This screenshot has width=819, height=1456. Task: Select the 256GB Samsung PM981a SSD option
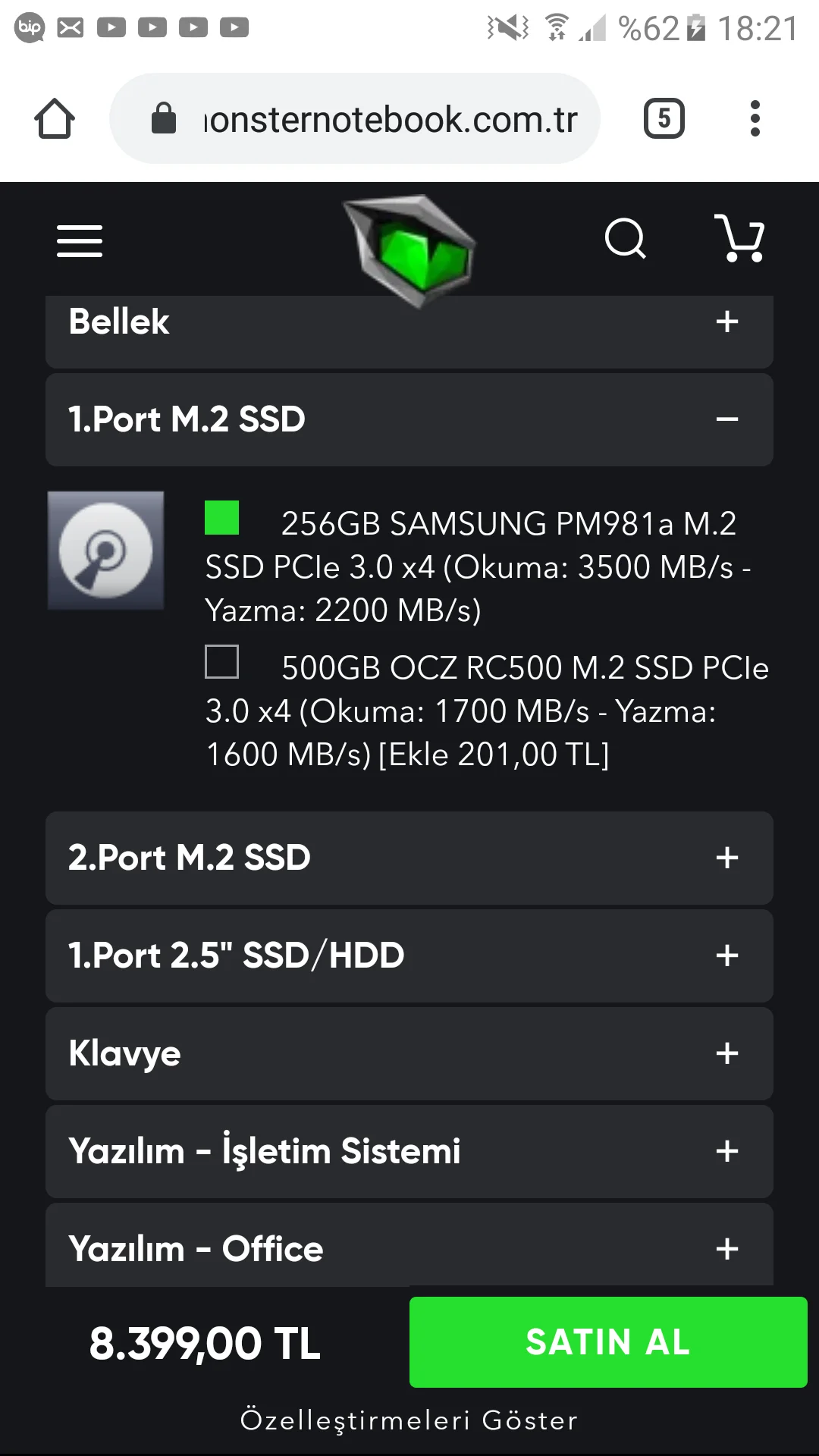(222, 518)
